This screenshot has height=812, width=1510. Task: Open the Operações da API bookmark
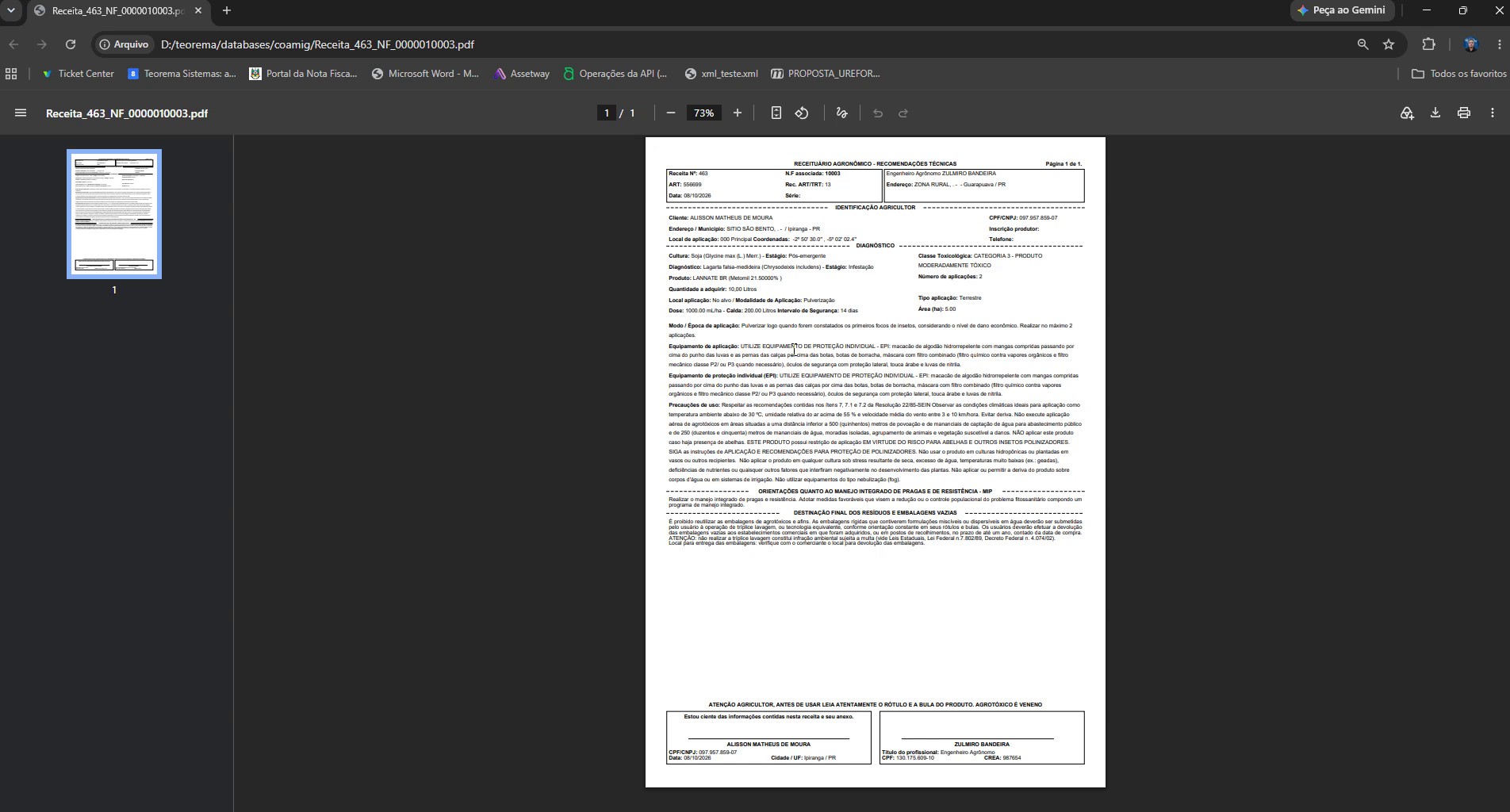tap(615, 74)
